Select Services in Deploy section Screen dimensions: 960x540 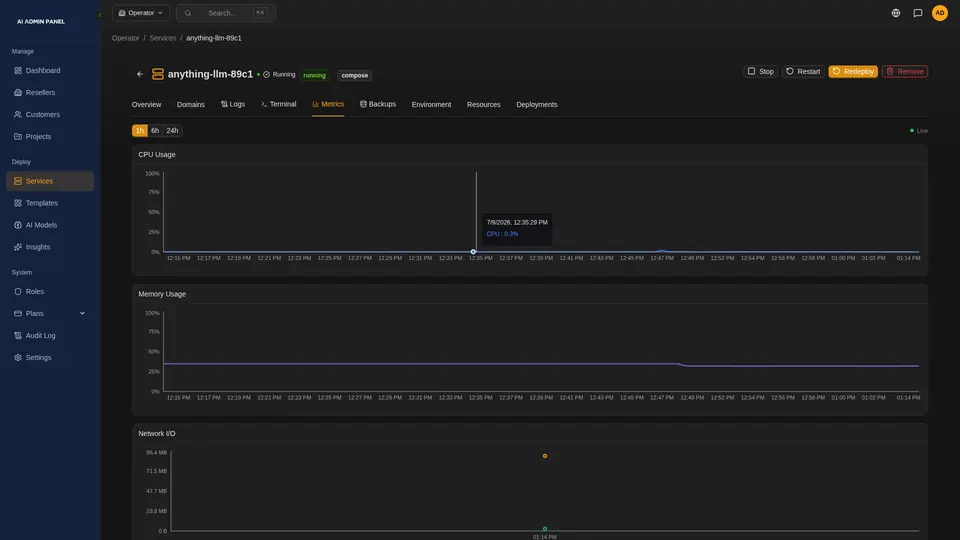tap(50, 181)
